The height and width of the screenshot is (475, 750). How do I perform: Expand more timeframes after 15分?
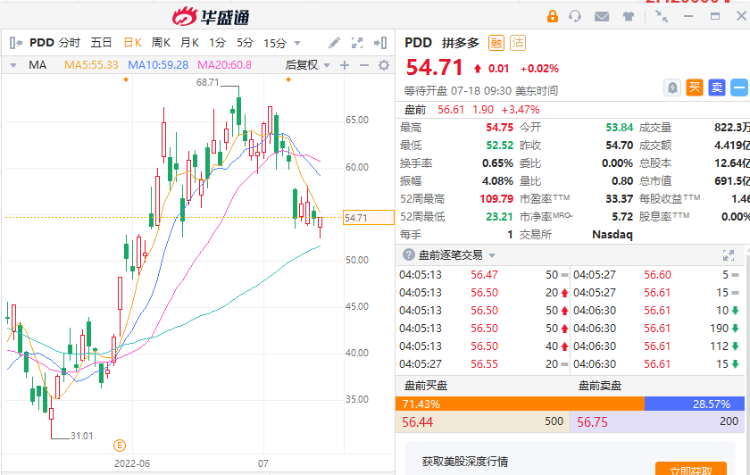(x=297, y=43)
